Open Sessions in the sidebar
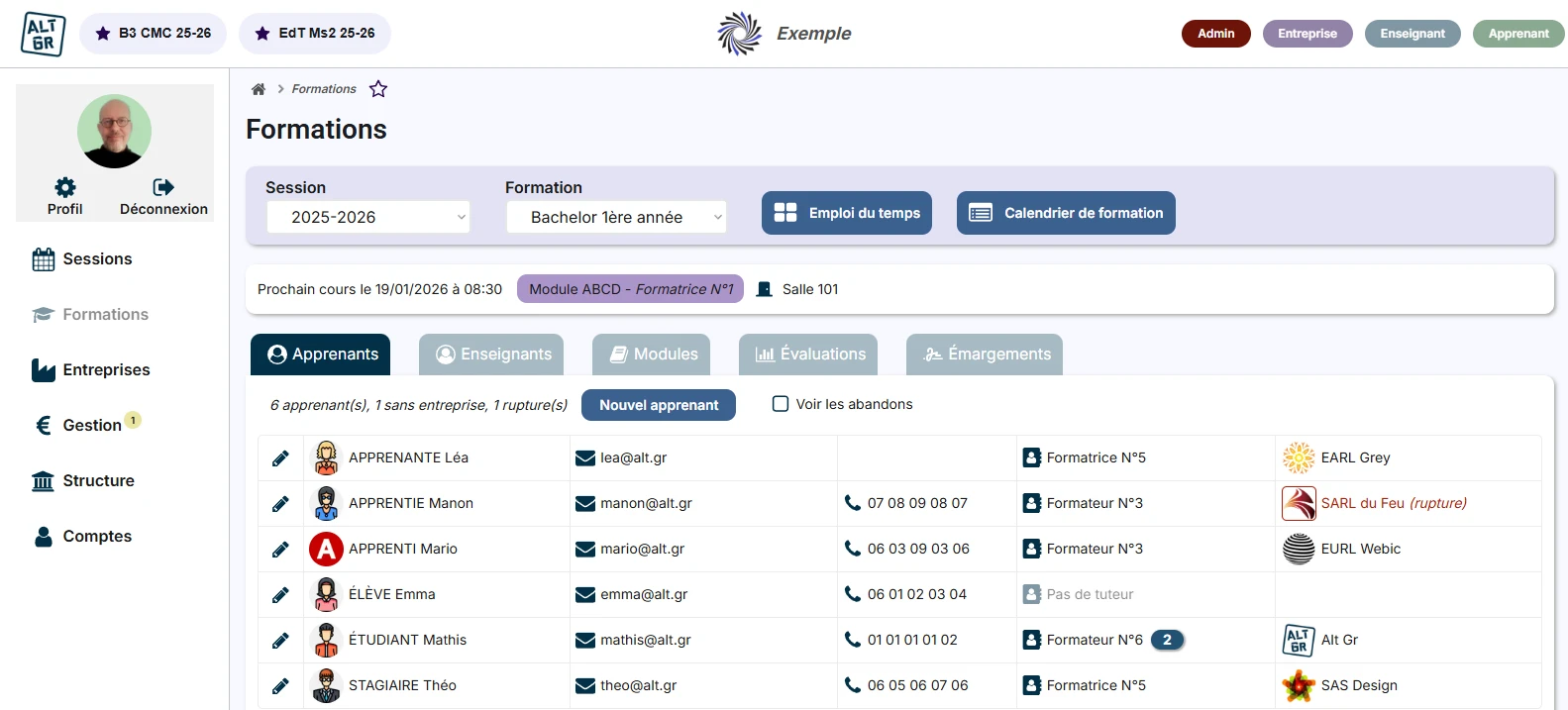This screenshot has width=1568, height=710. (82, 259)
